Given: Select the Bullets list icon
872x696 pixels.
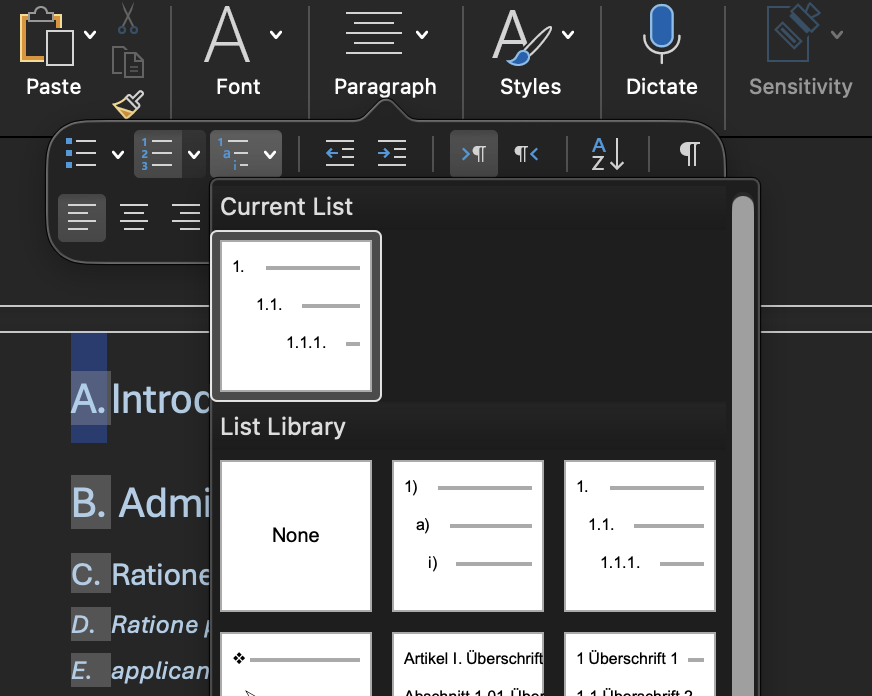Looking at the screenshot, I should [x=83, y=153].
